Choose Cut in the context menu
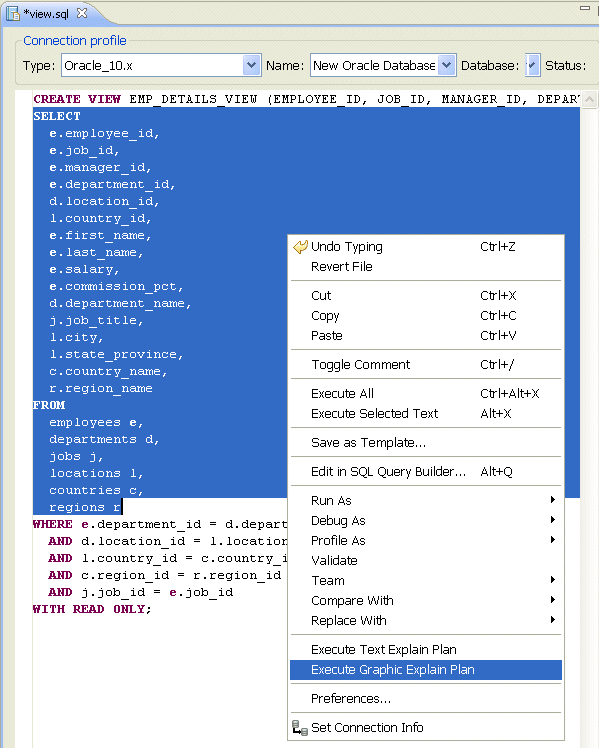 tap(426, 296)
